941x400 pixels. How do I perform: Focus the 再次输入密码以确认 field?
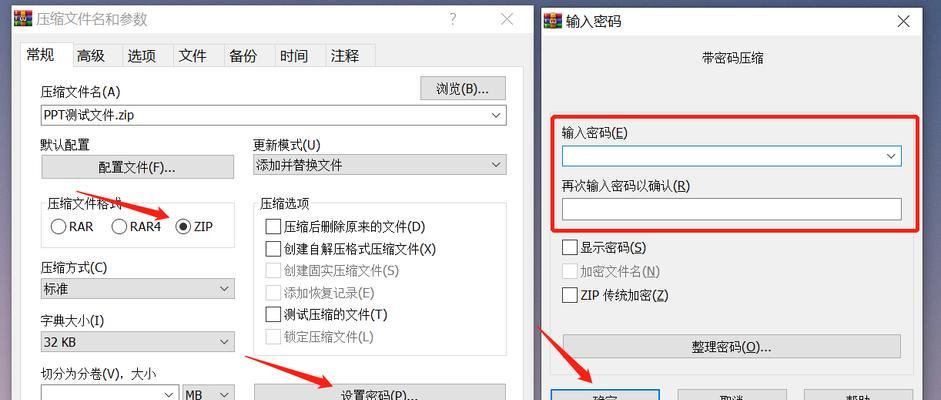(732, 209)
